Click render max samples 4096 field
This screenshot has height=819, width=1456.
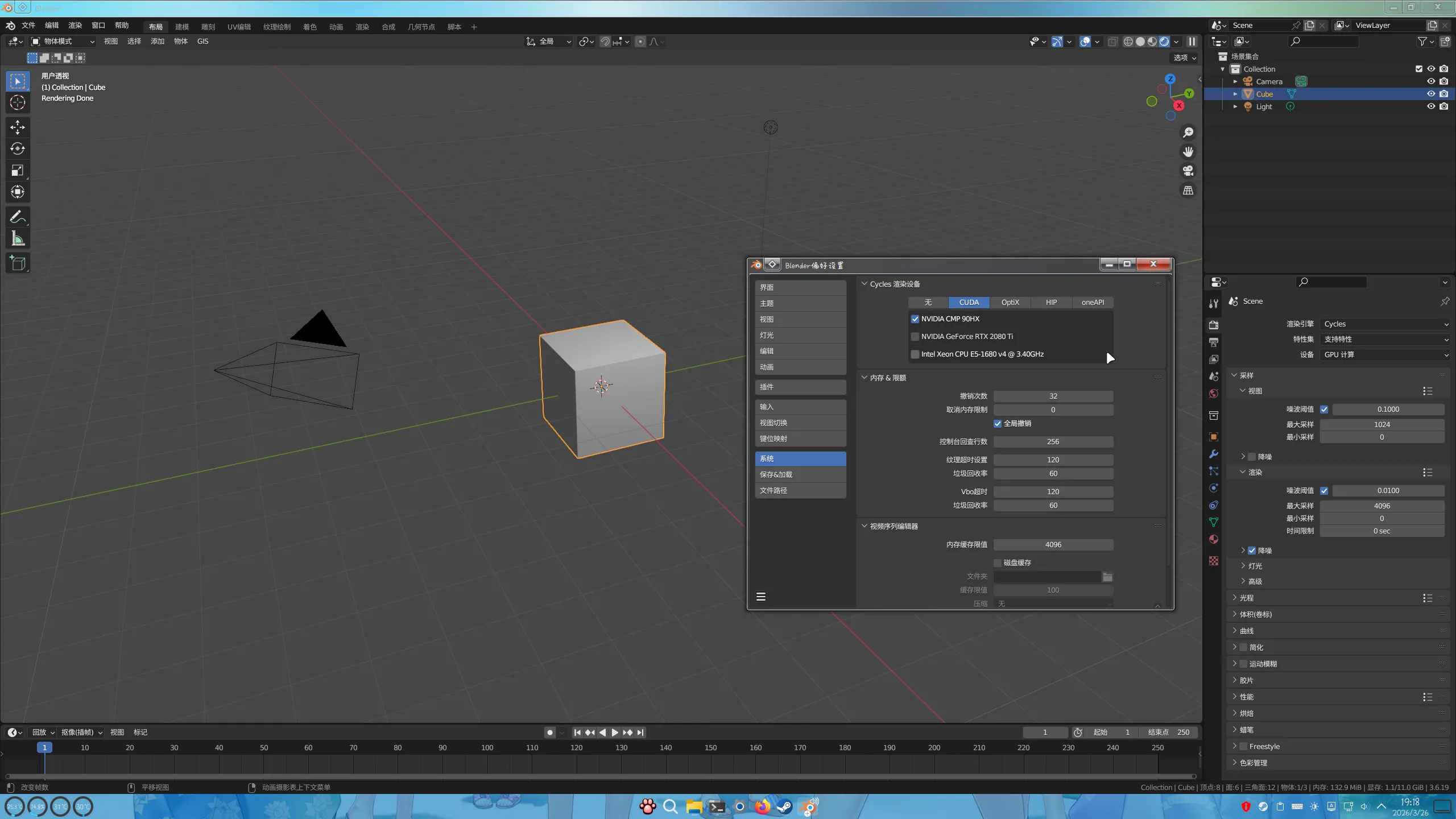pos(1381,506)
